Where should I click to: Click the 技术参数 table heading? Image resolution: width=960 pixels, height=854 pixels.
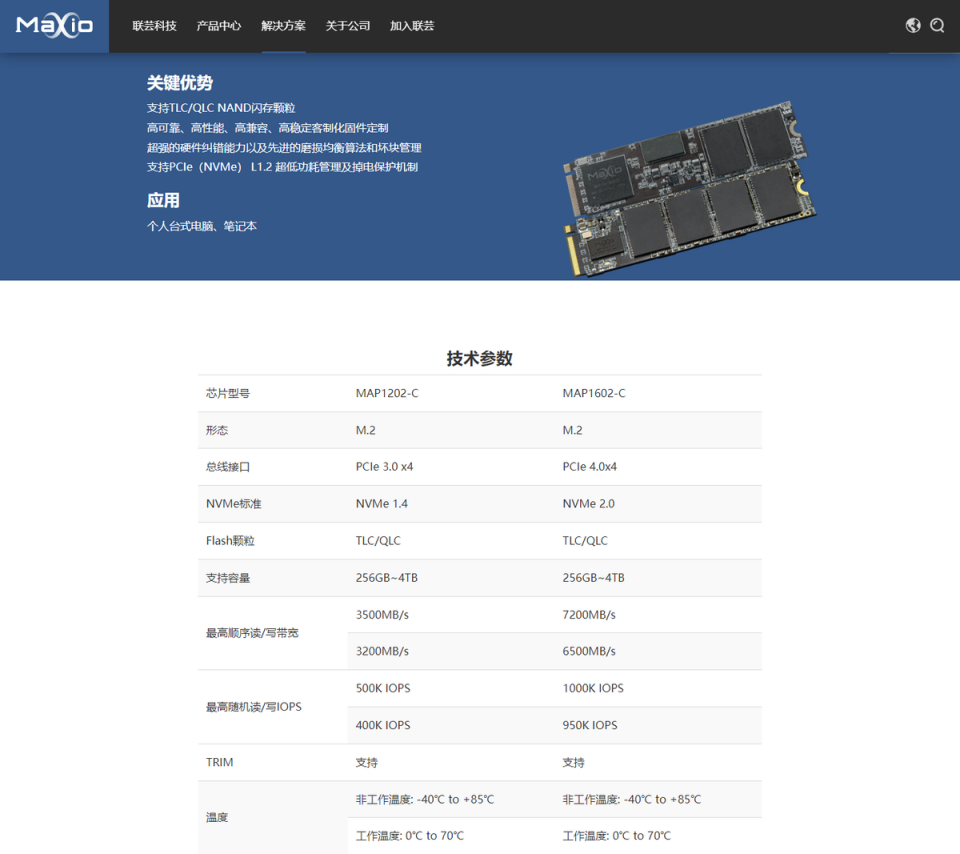(479, 358)
